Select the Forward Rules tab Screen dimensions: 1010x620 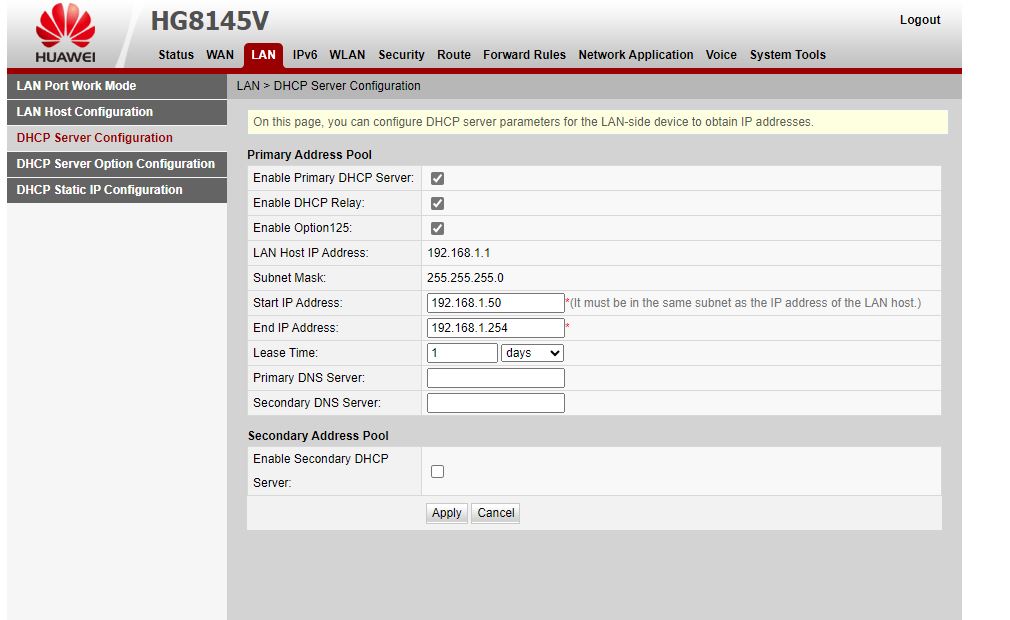(524, 55)
